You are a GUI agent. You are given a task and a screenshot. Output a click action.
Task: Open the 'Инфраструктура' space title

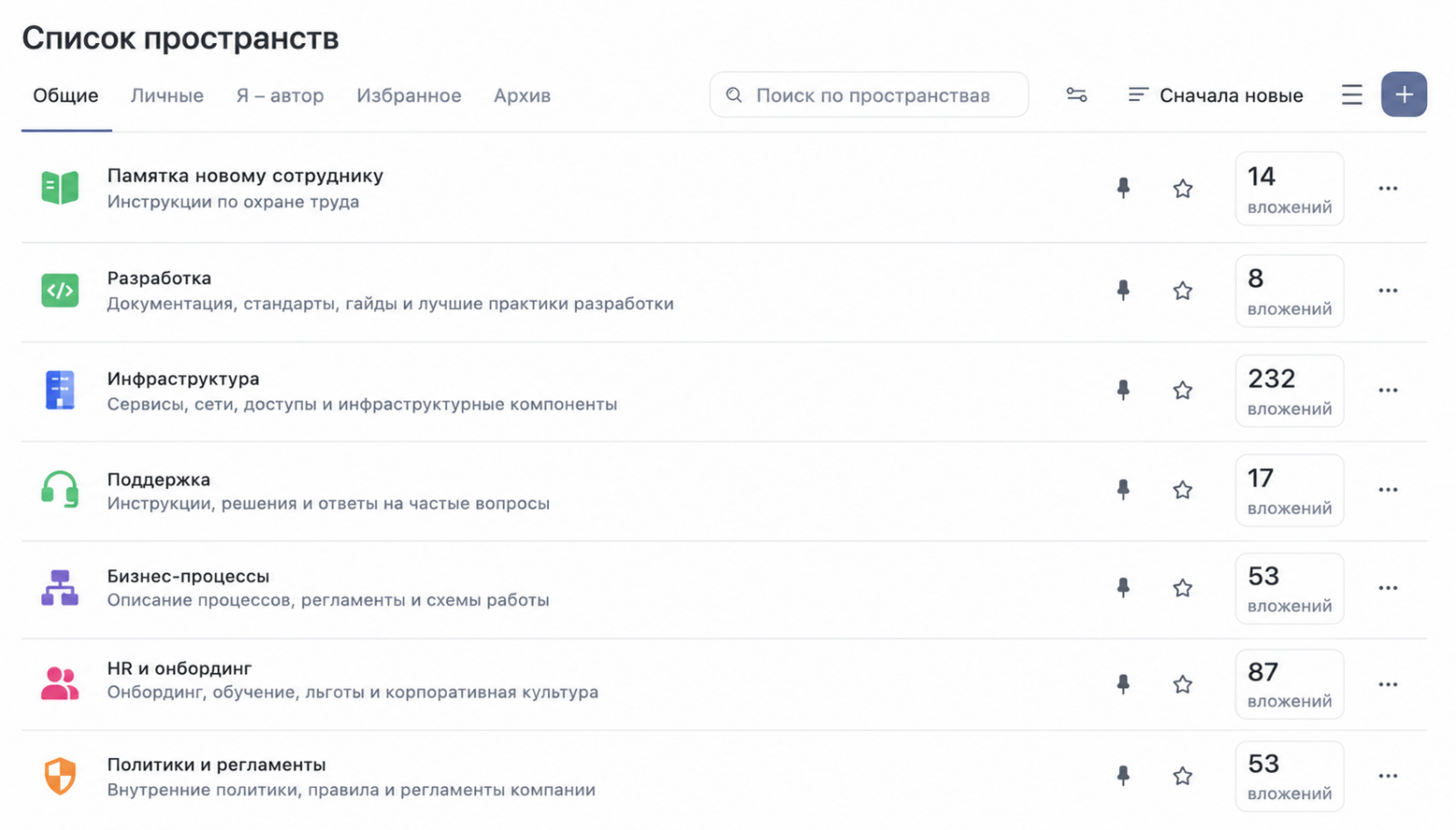[184, 379]
